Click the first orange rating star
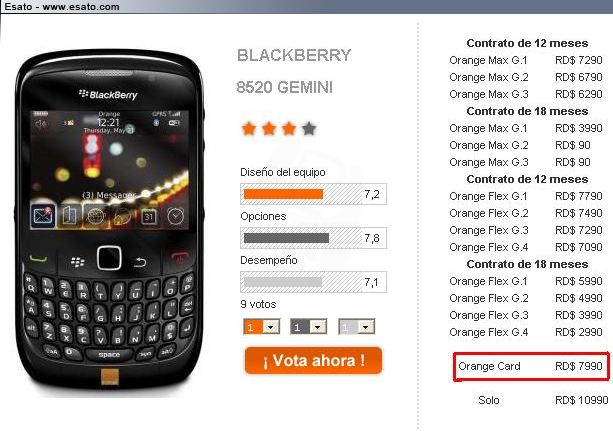 249,128
